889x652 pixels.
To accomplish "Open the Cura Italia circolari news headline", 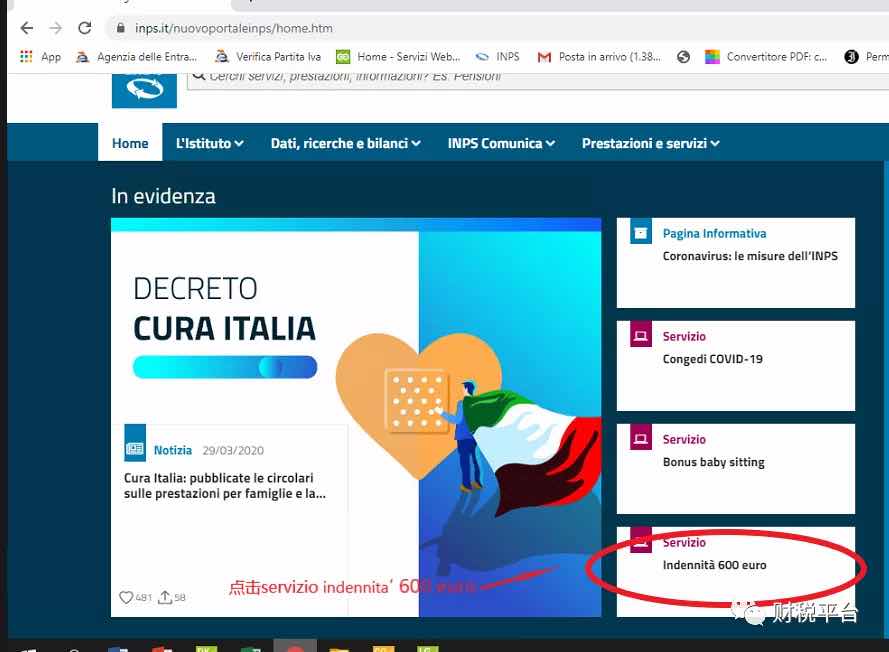I will pyautogui.click(x=225, y=486).
